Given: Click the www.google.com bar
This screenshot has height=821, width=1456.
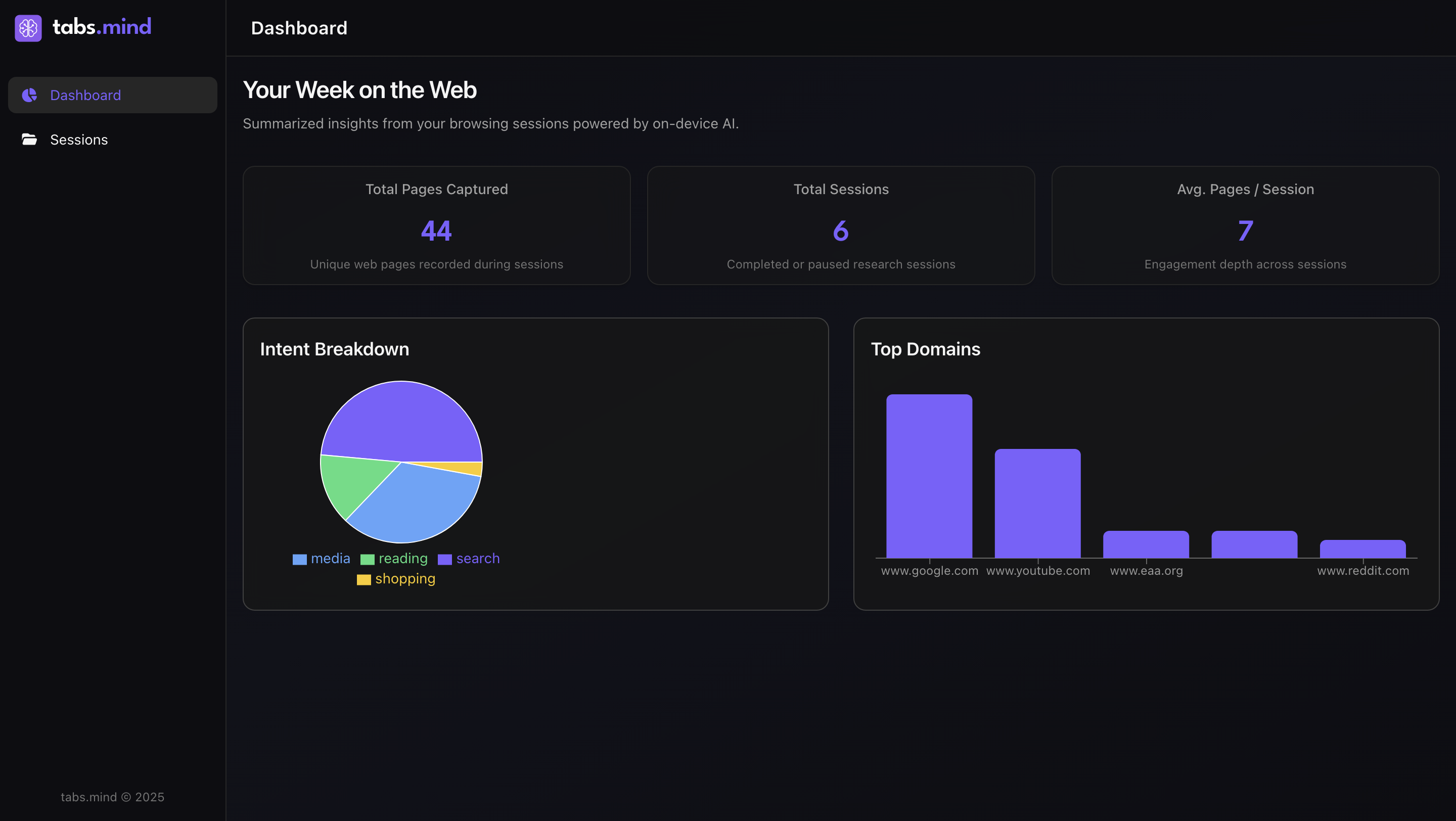Looking at the screenshot, I should [x=929, y=476].
